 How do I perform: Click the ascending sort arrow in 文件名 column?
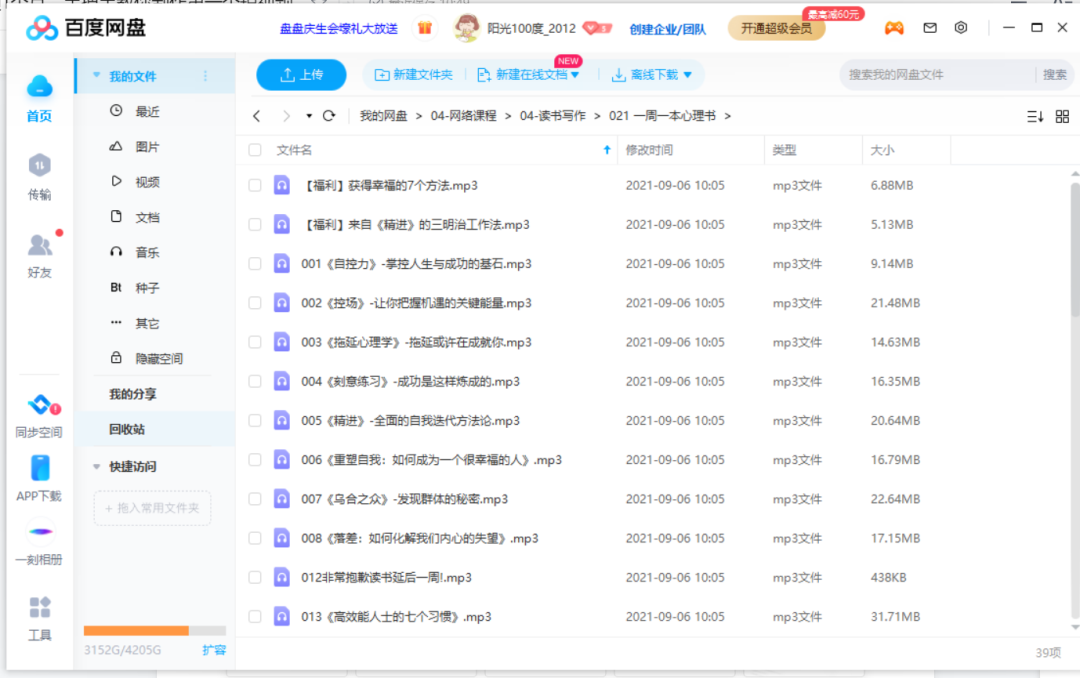(x=607, y=150)
